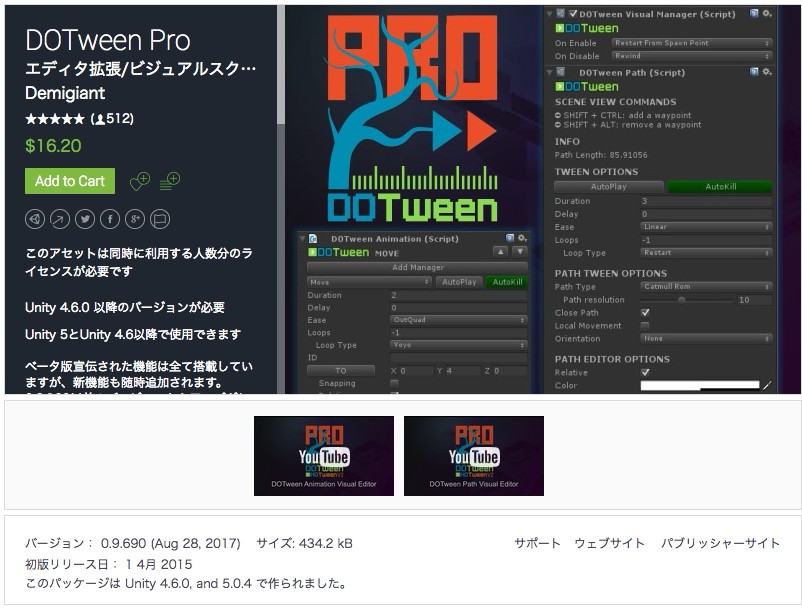The image size is (802, 611).
Task: Toggle the Local Movement checkbox
Action: 645,326
